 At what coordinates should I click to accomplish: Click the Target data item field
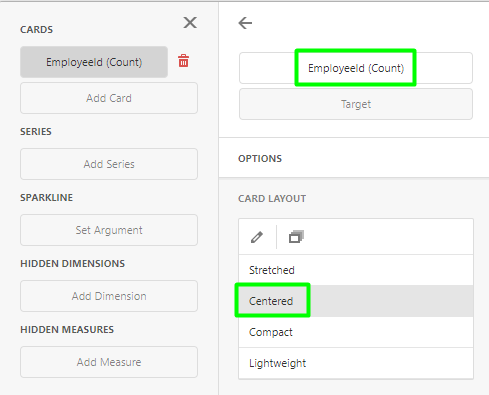click(356, 104)
